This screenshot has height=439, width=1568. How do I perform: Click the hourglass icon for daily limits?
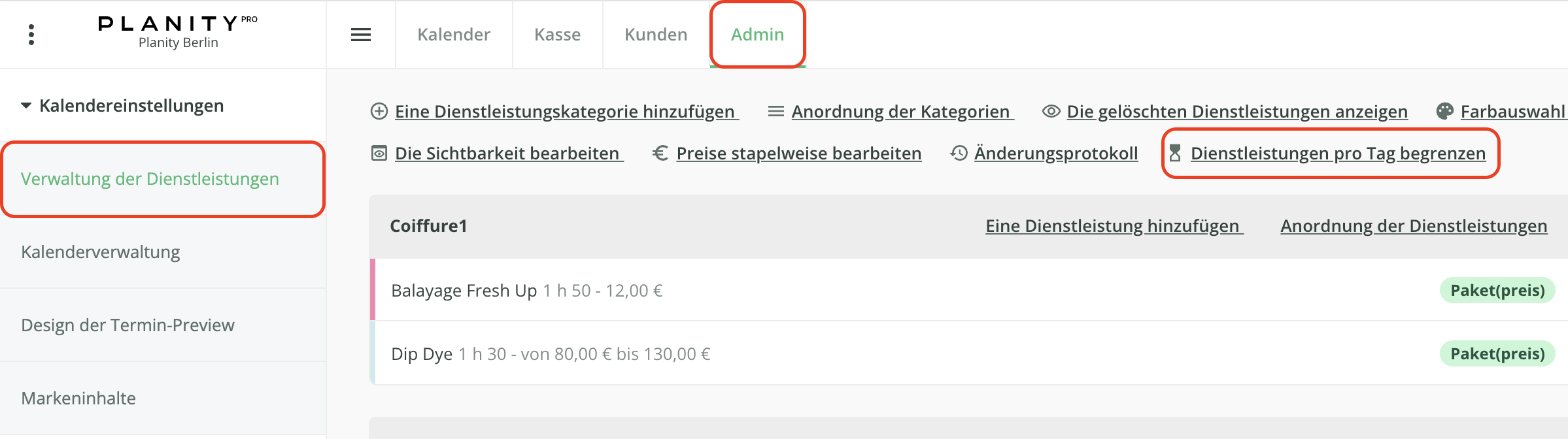[x=1175, y=153]
